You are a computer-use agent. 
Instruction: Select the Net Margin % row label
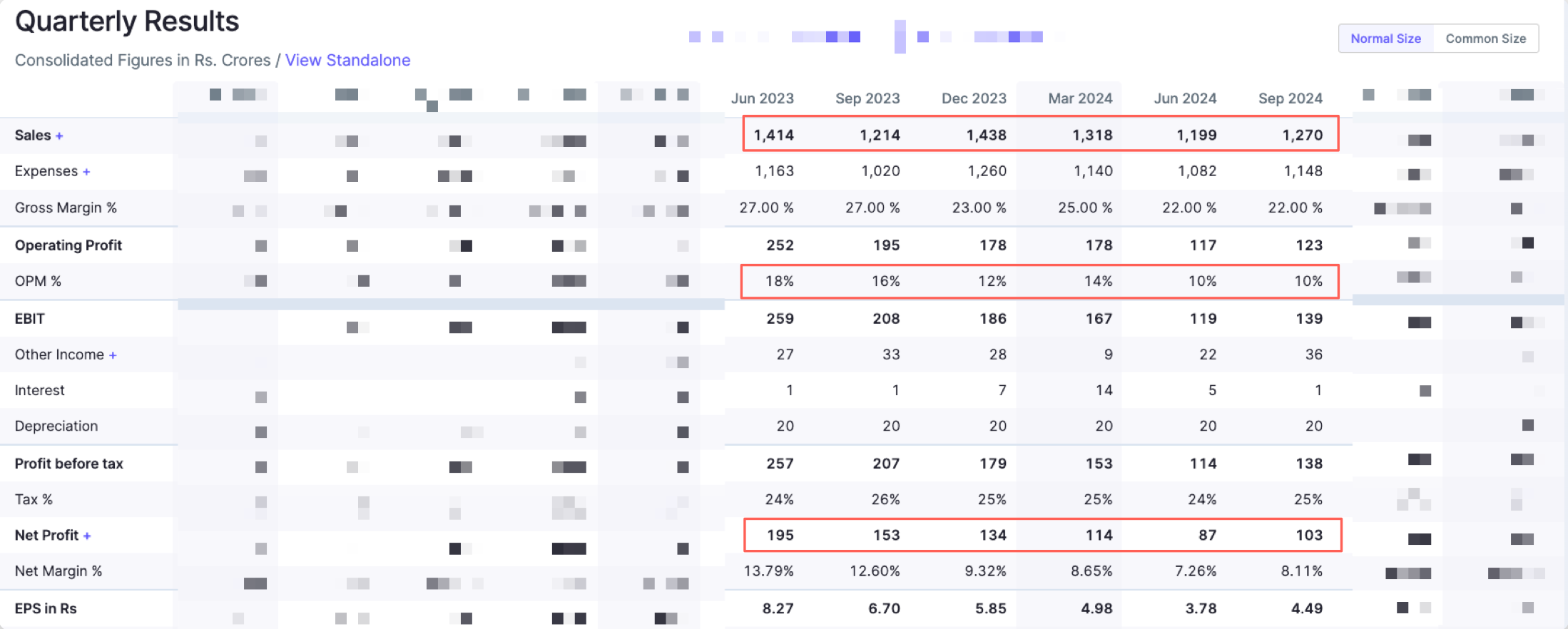coord(58,571)
